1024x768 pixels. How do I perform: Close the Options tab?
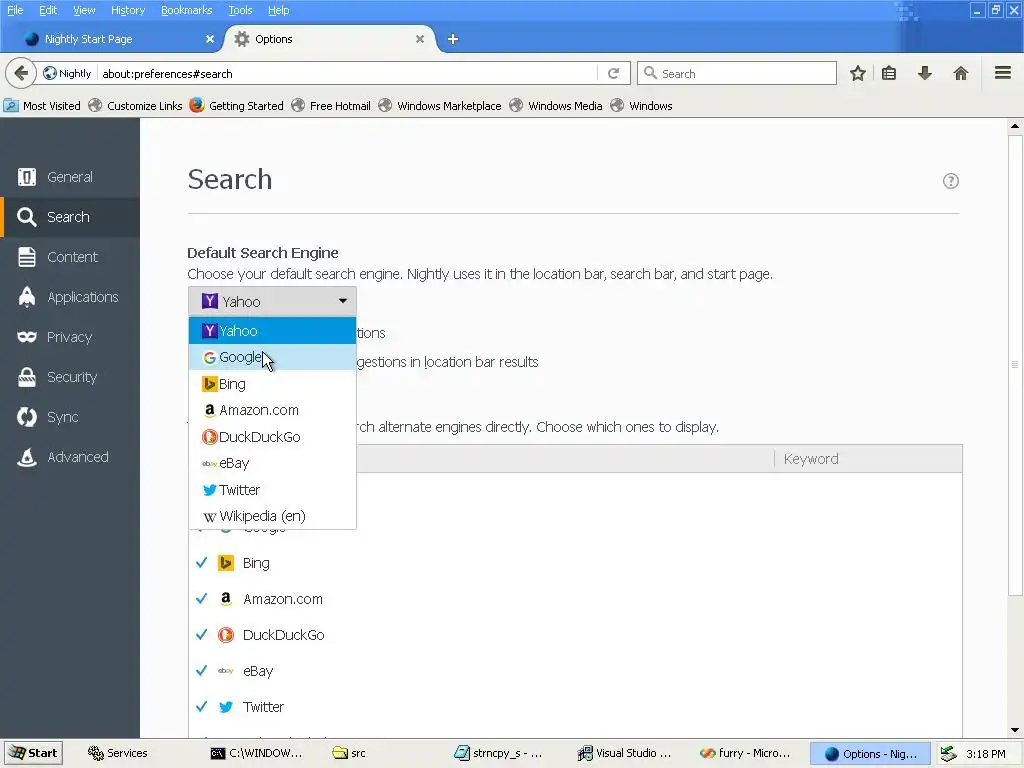click(420, 39)
